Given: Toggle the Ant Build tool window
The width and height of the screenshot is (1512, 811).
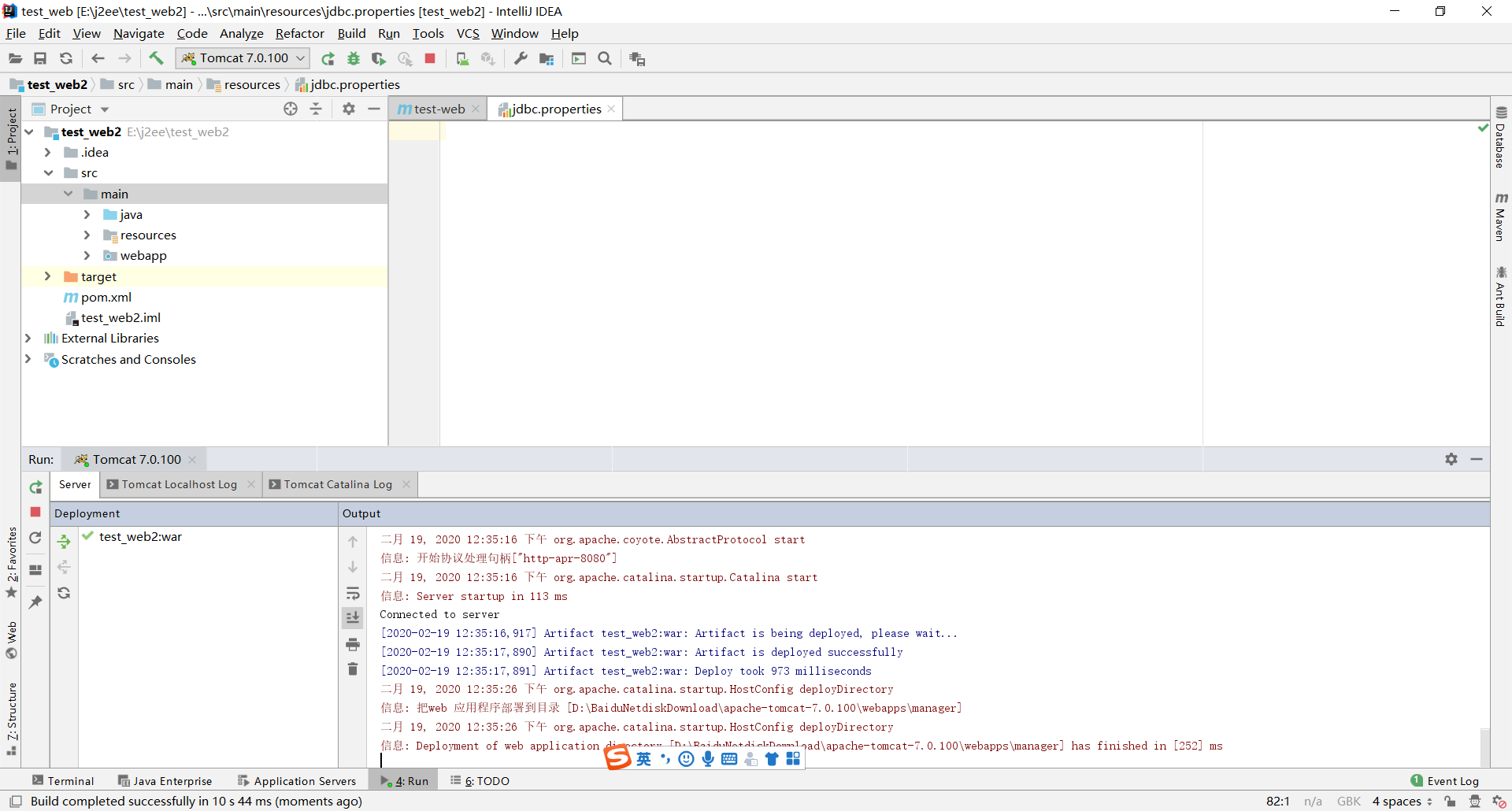Looking at the screenshot, I should click(x=1501, y=296).
